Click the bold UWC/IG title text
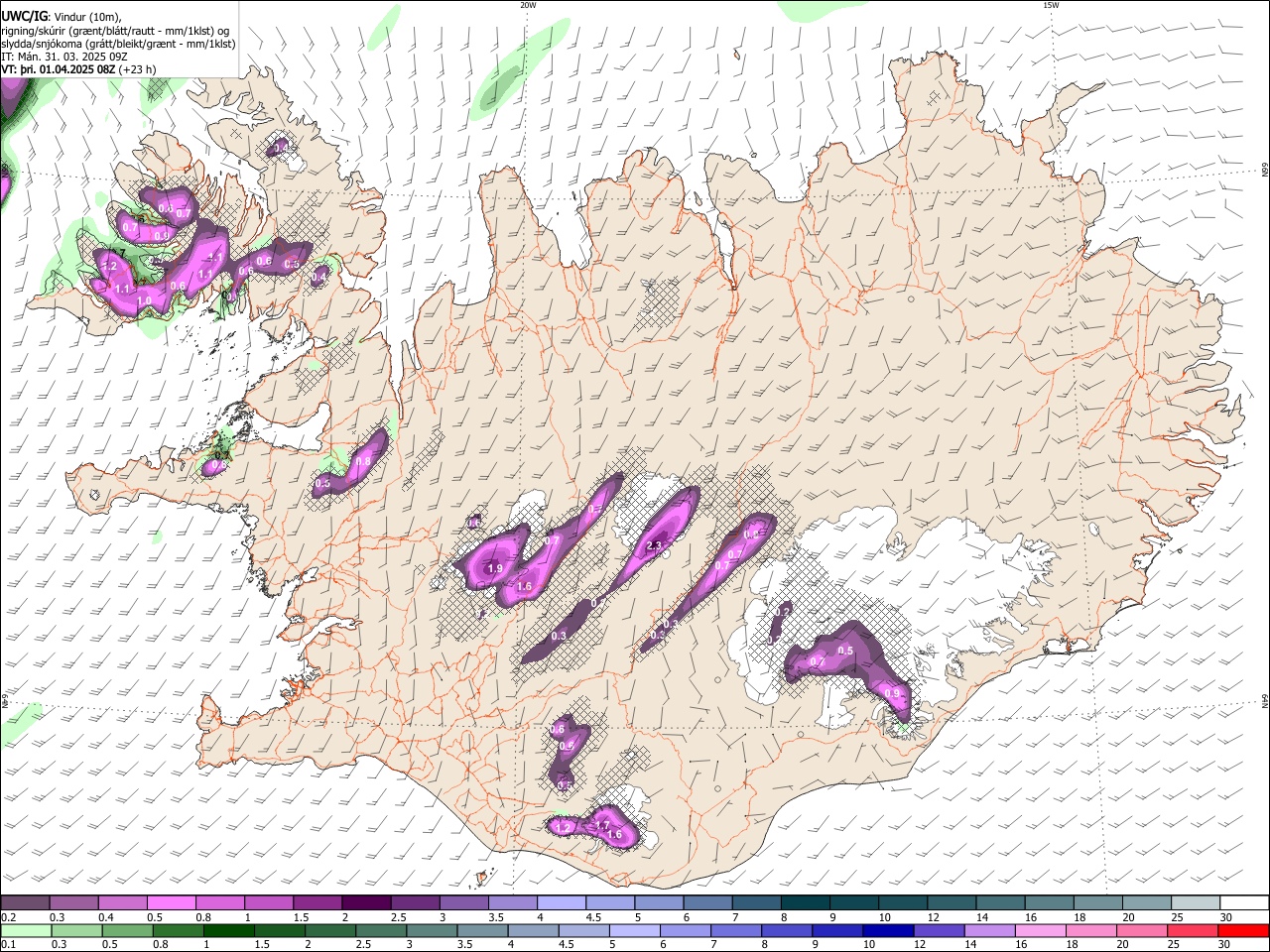 pyautogui.click(x=25, y=15)
